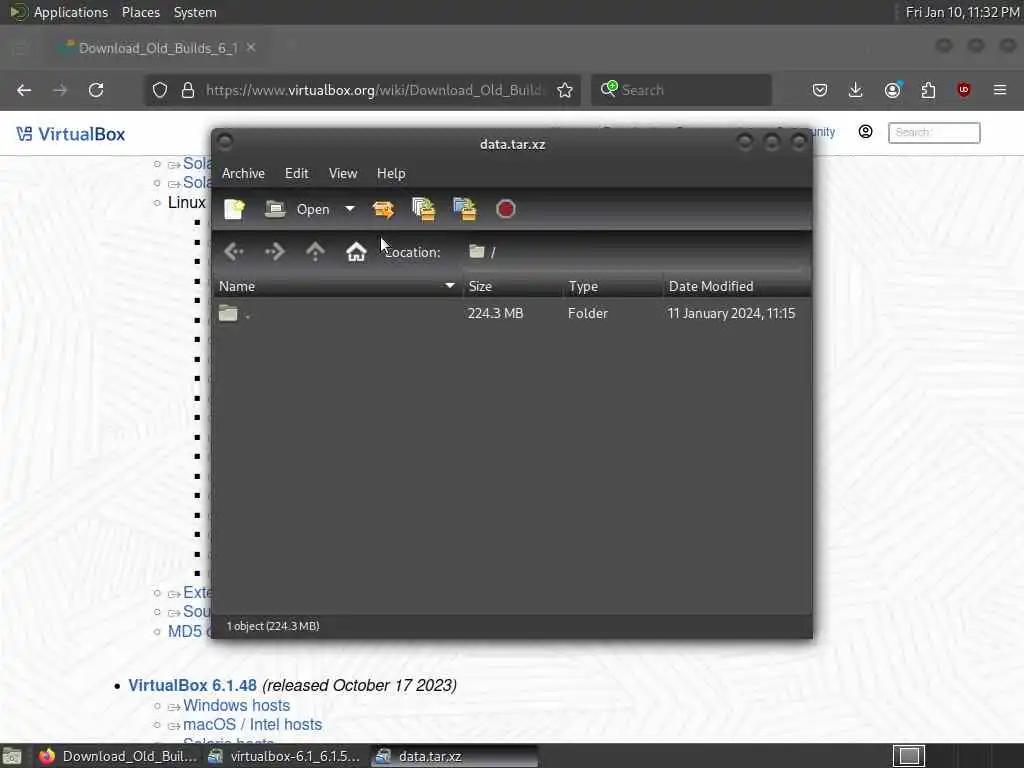1024x768 pixels.
Task: Click the red Stop operation icon
Action: [x=505, y=210]
